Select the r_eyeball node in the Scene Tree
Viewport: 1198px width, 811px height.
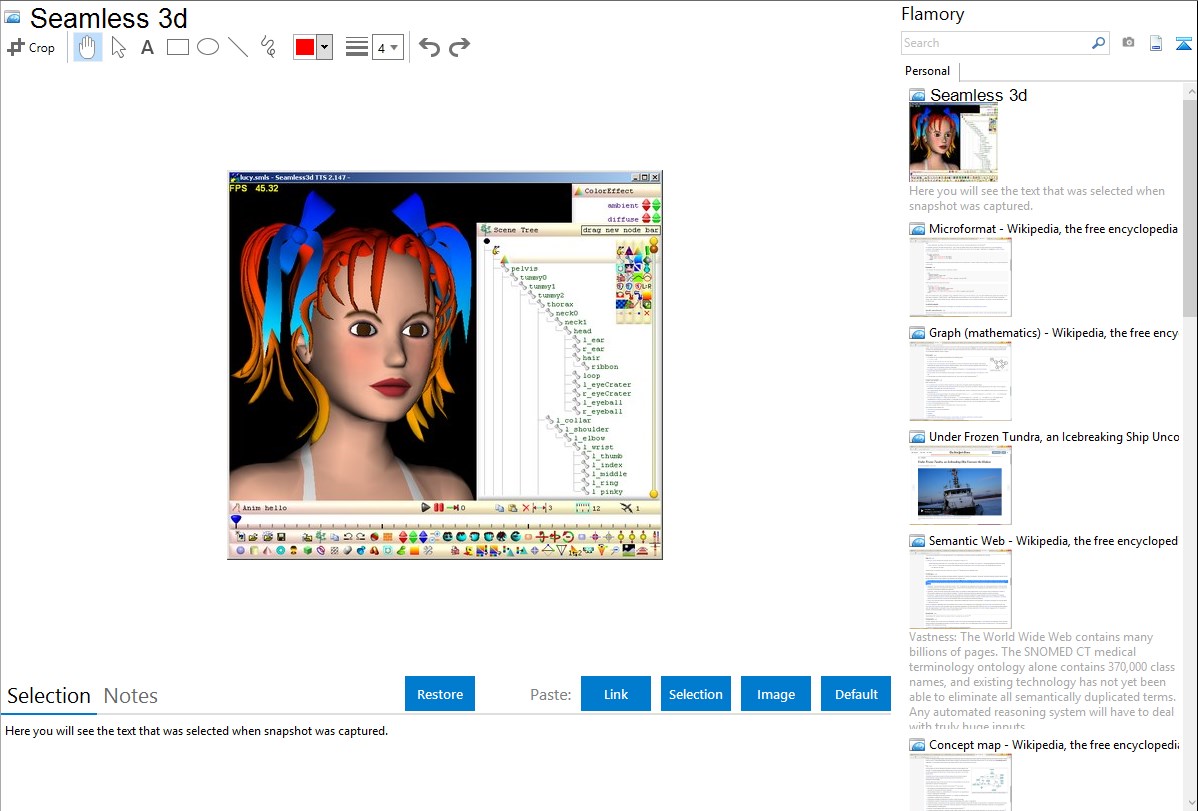603,411
